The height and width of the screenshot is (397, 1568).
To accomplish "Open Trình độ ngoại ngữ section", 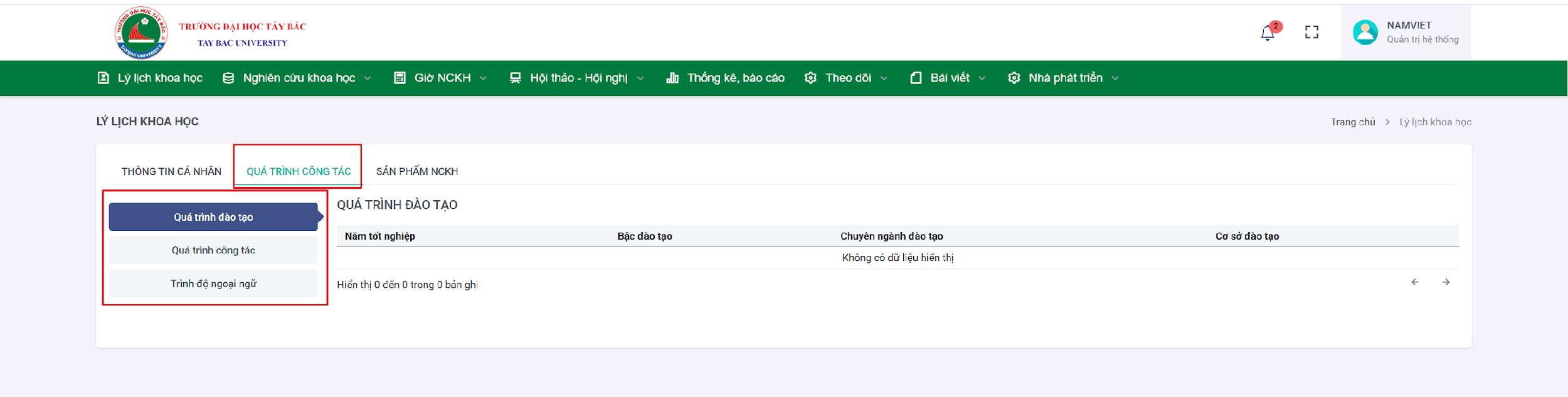I will point(213,283).
